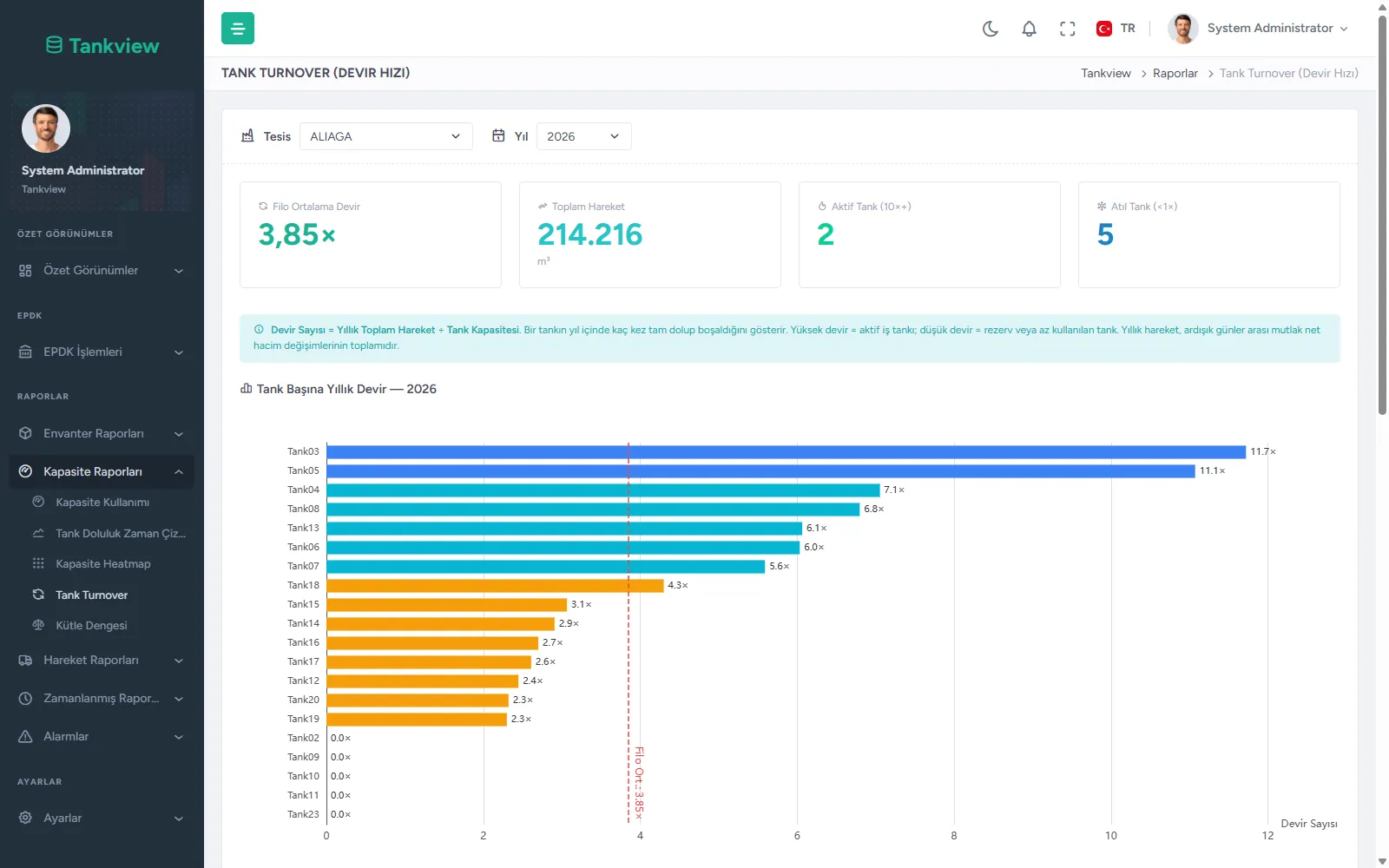
Task: Click the Tankview logo
Action: click(x=102, y=45)
